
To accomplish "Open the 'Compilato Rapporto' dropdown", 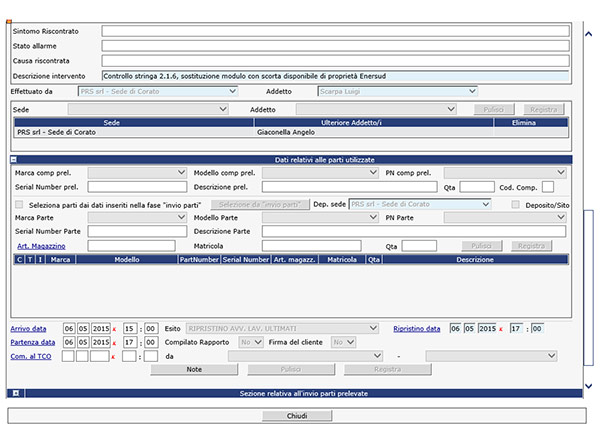I will click(251, 342).
